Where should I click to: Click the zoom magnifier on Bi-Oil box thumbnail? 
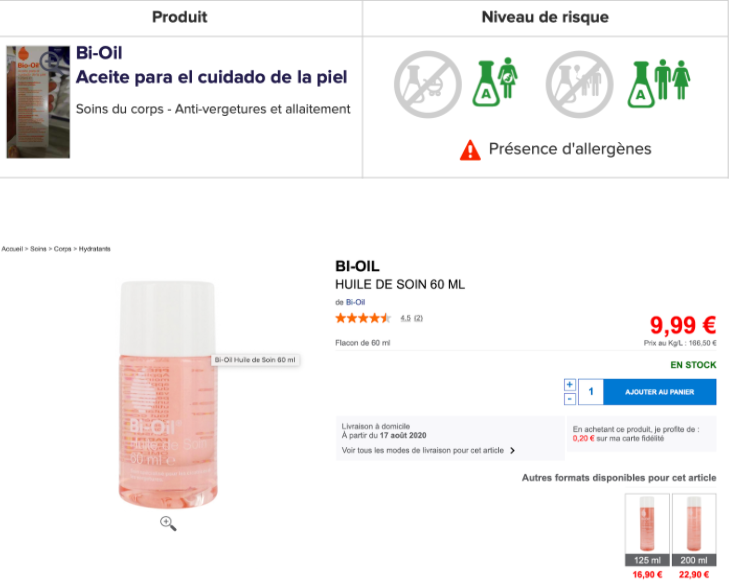49,60
